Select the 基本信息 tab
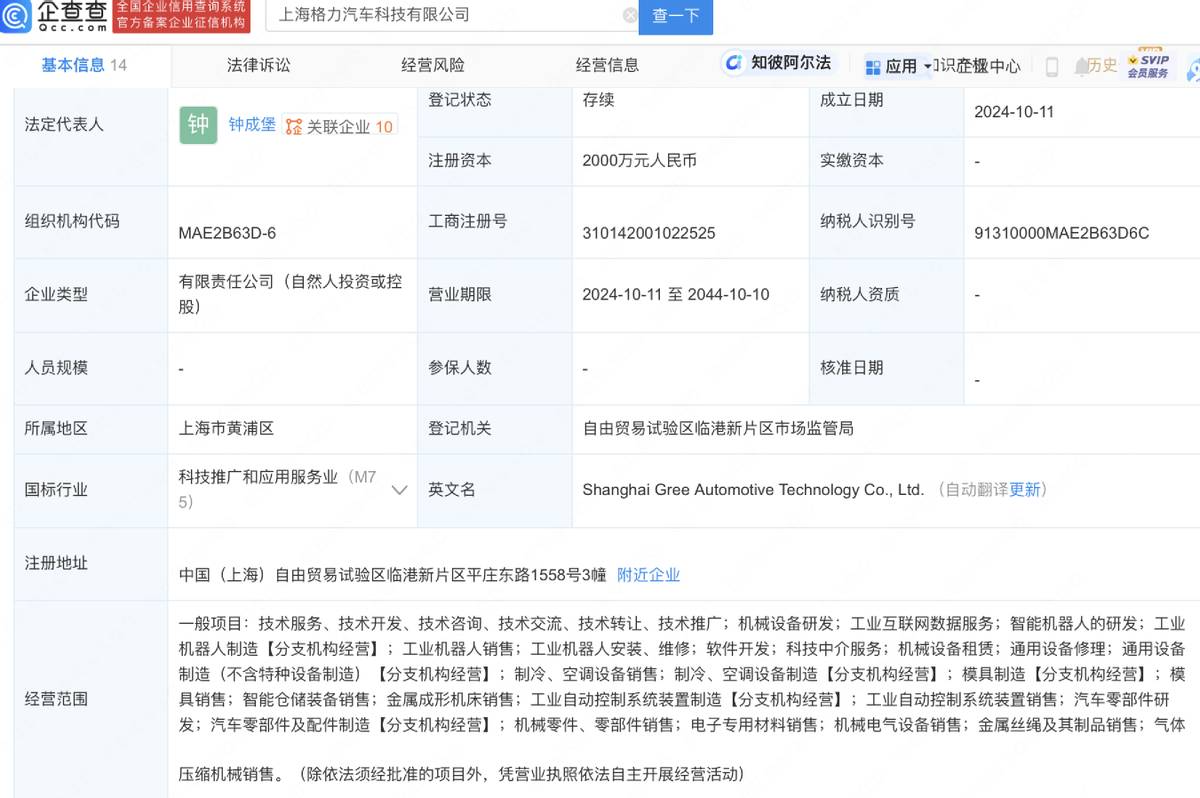This screenshot has height=798, width=1200. [x=84, y=65]
